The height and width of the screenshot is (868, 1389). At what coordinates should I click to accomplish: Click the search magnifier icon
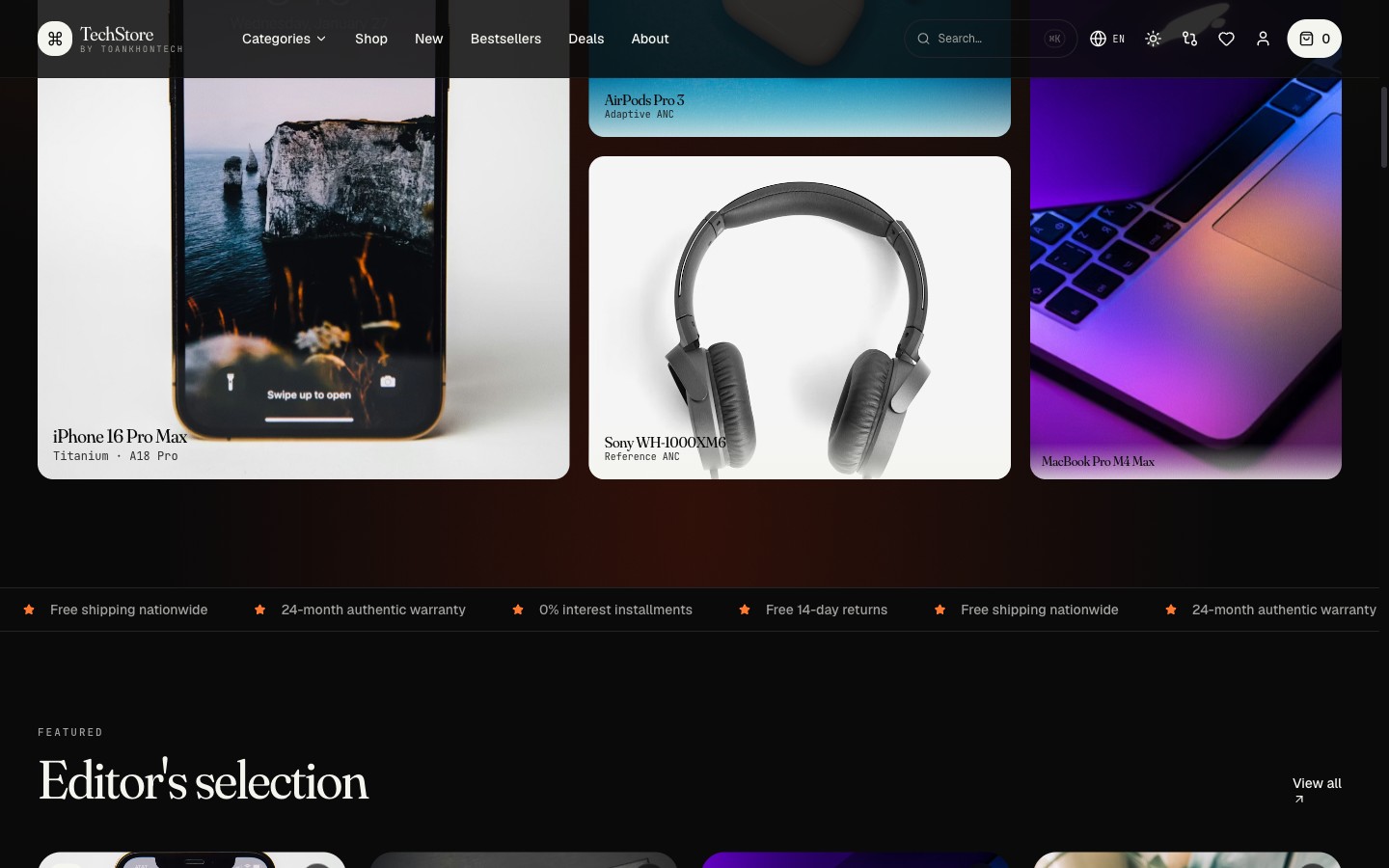click(x=923, y=39)
